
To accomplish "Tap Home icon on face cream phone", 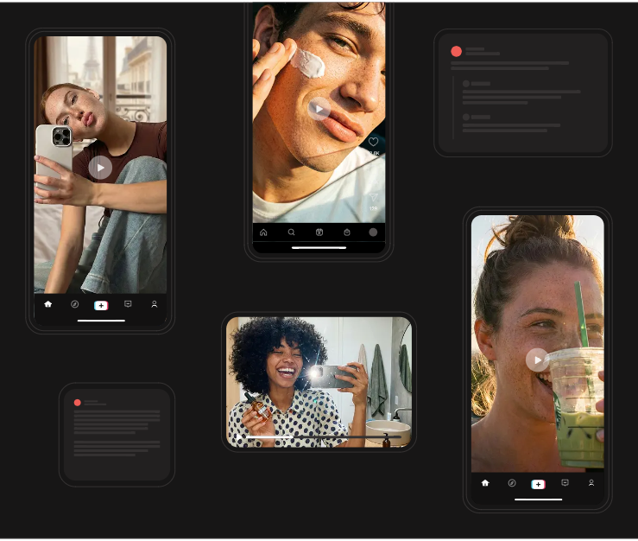I will pos(264,232).
